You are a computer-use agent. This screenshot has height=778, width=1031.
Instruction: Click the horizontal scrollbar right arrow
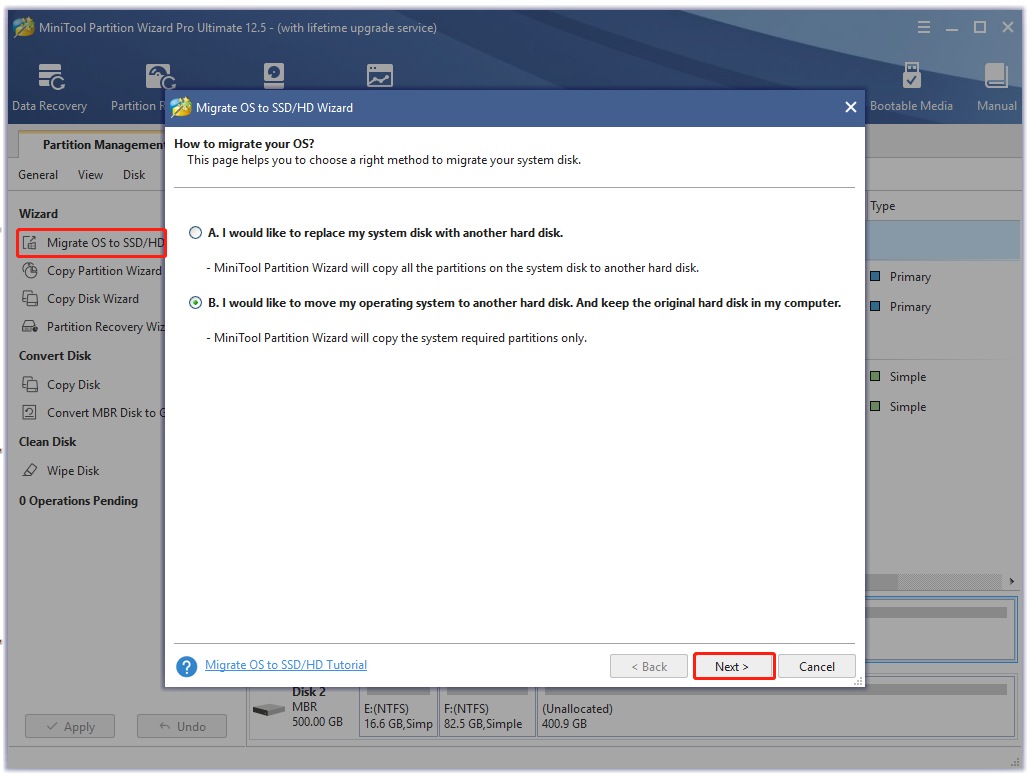1012,582
